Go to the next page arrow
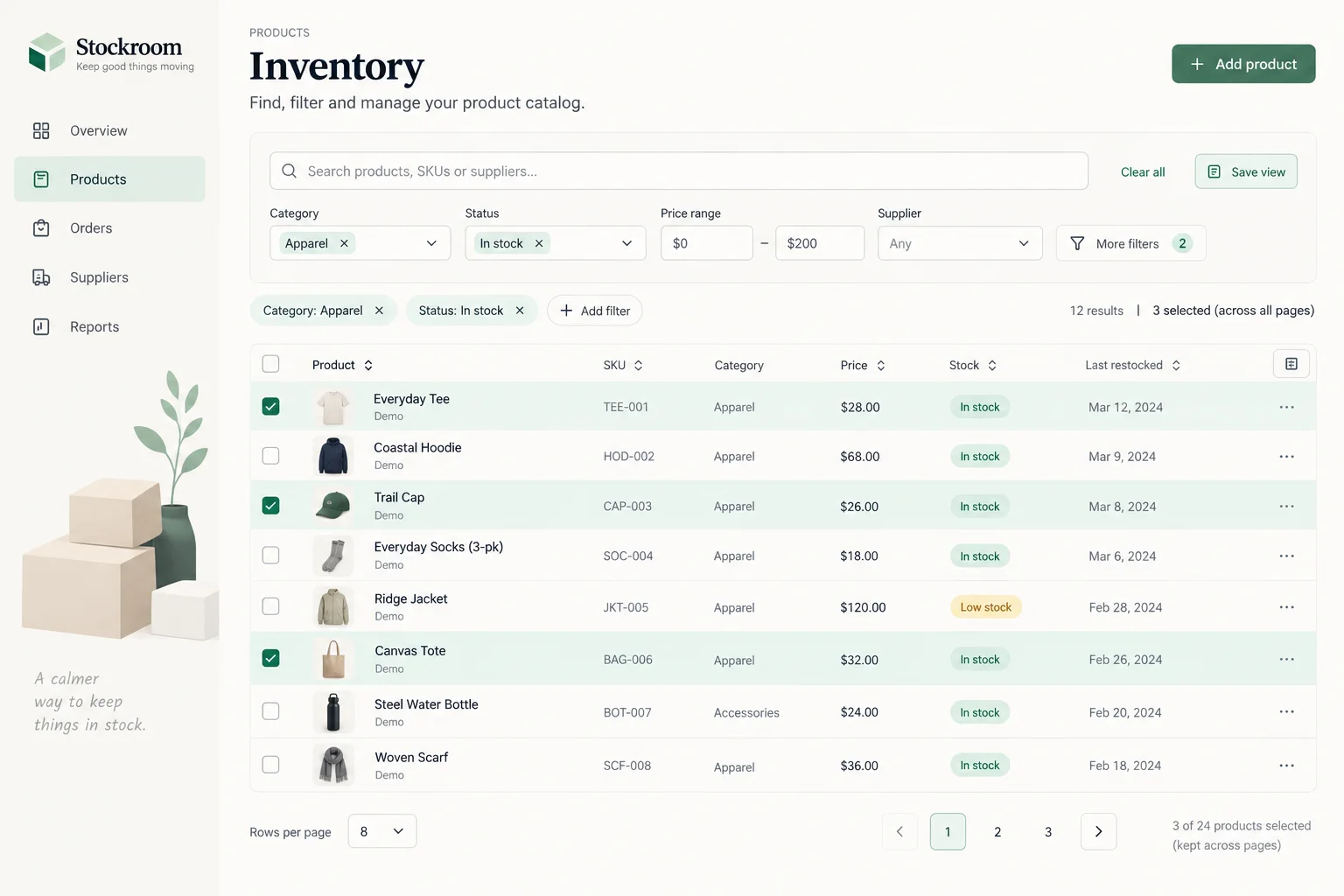This screenshot has height=896, width=1344. [x=1098, y=831]
